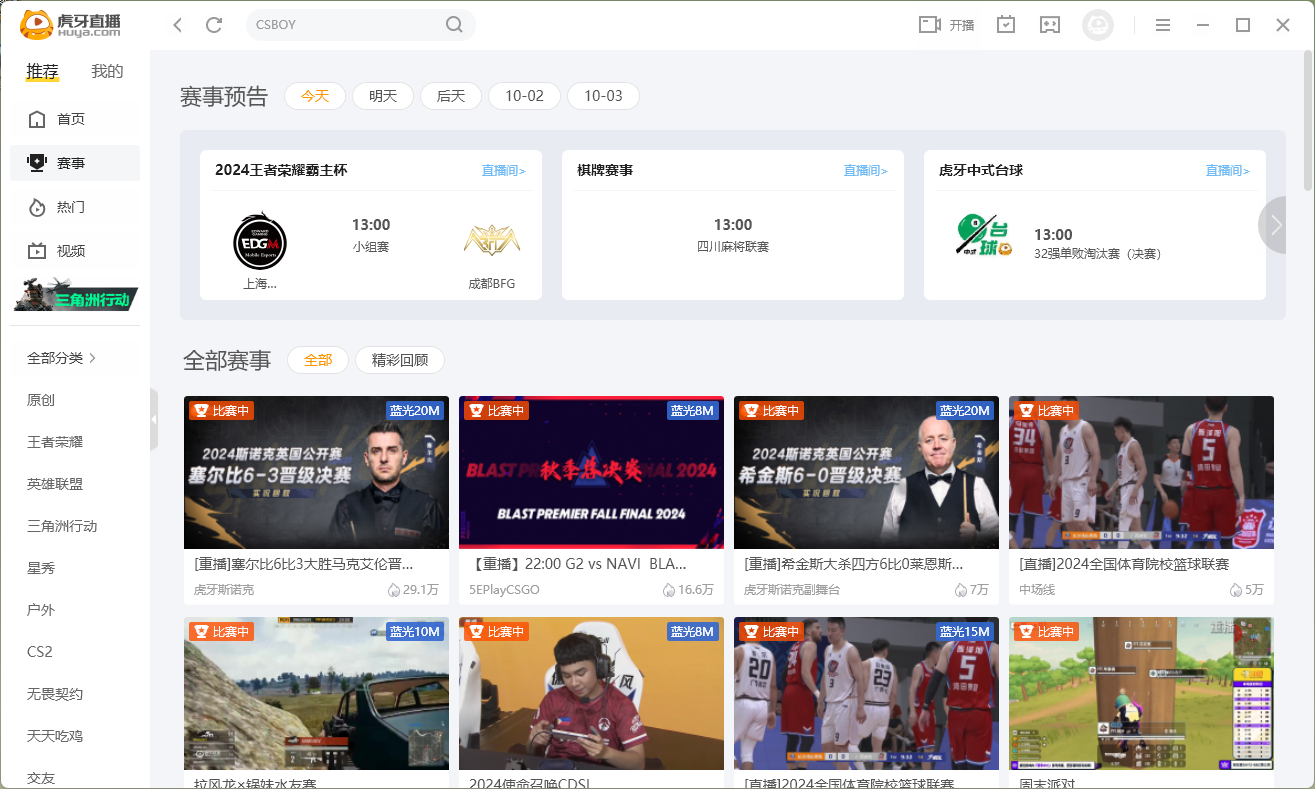Click the 5EPlayCSGO channel name
The width and height of the screenshot is (1315, 789).
click(x=504, y=590)
